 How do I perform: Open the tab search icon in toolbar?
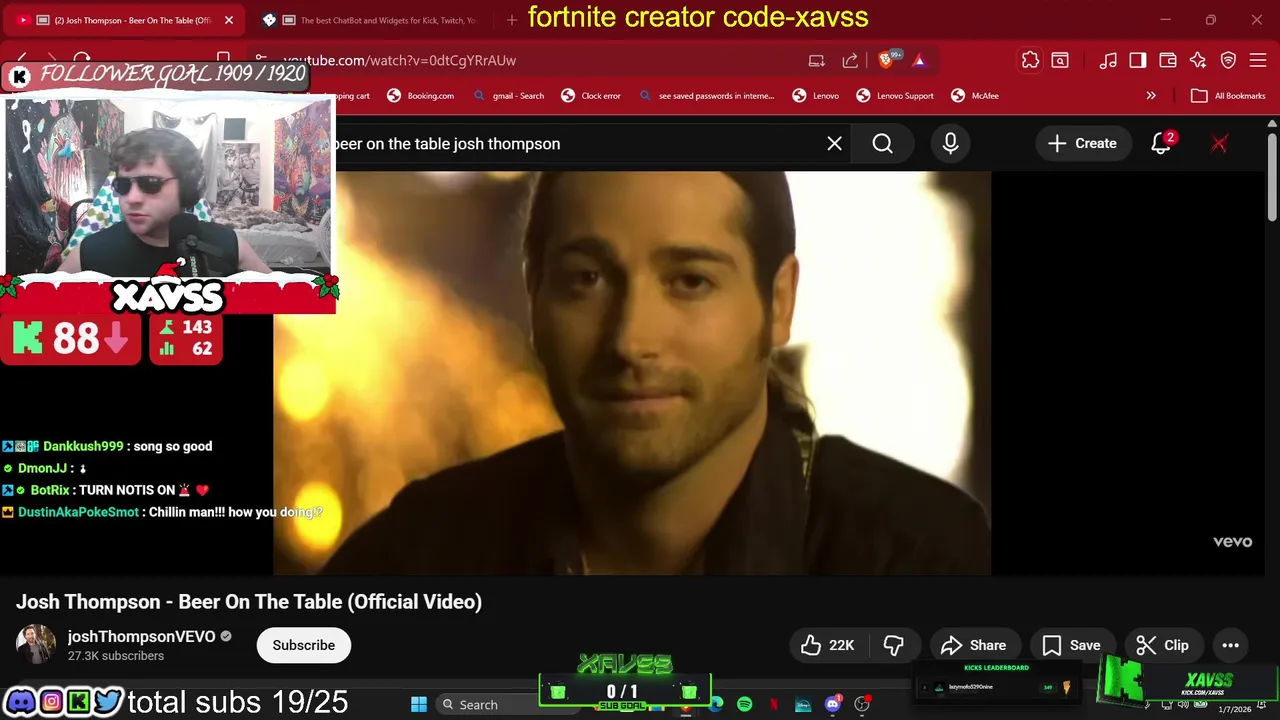click(1060, 60)
